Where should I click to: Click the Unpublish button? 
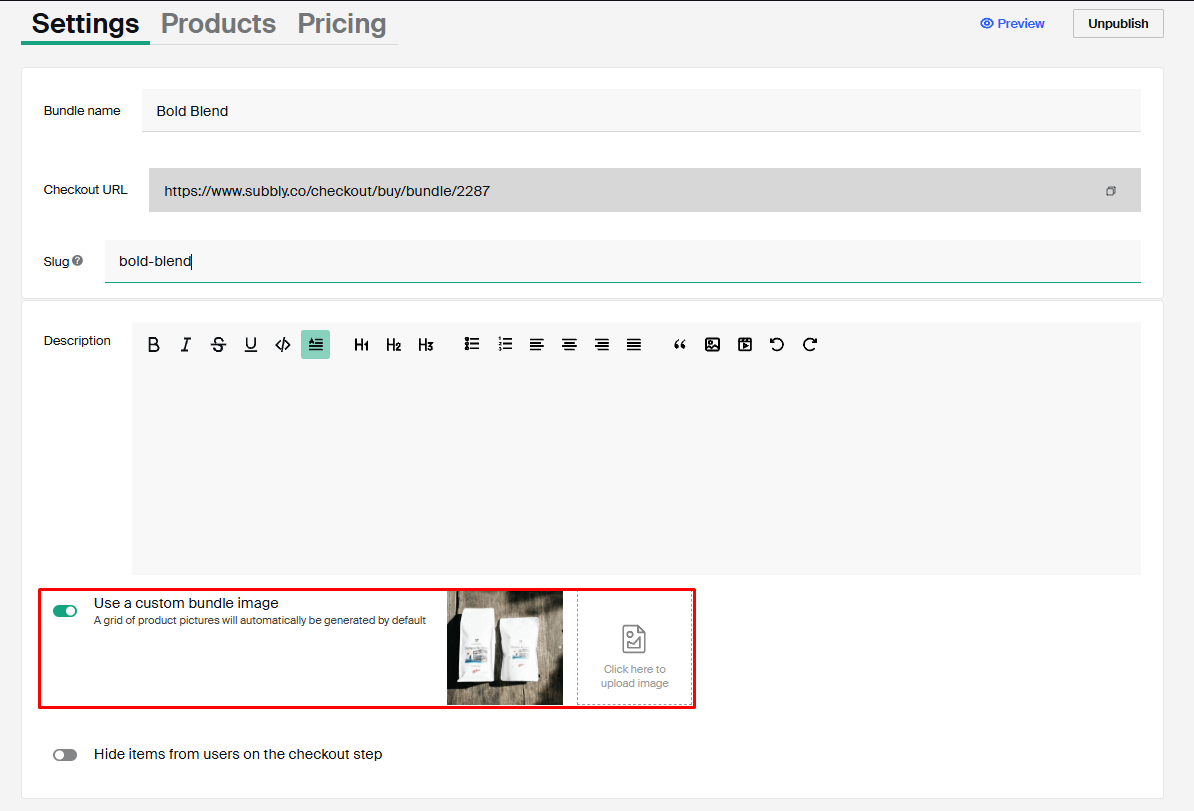coord(1118,24)
